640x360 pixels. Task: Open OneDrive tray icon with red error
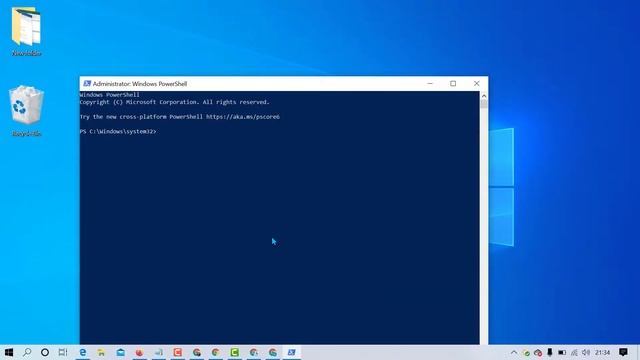pyautogui.click(x=538, y=352)
